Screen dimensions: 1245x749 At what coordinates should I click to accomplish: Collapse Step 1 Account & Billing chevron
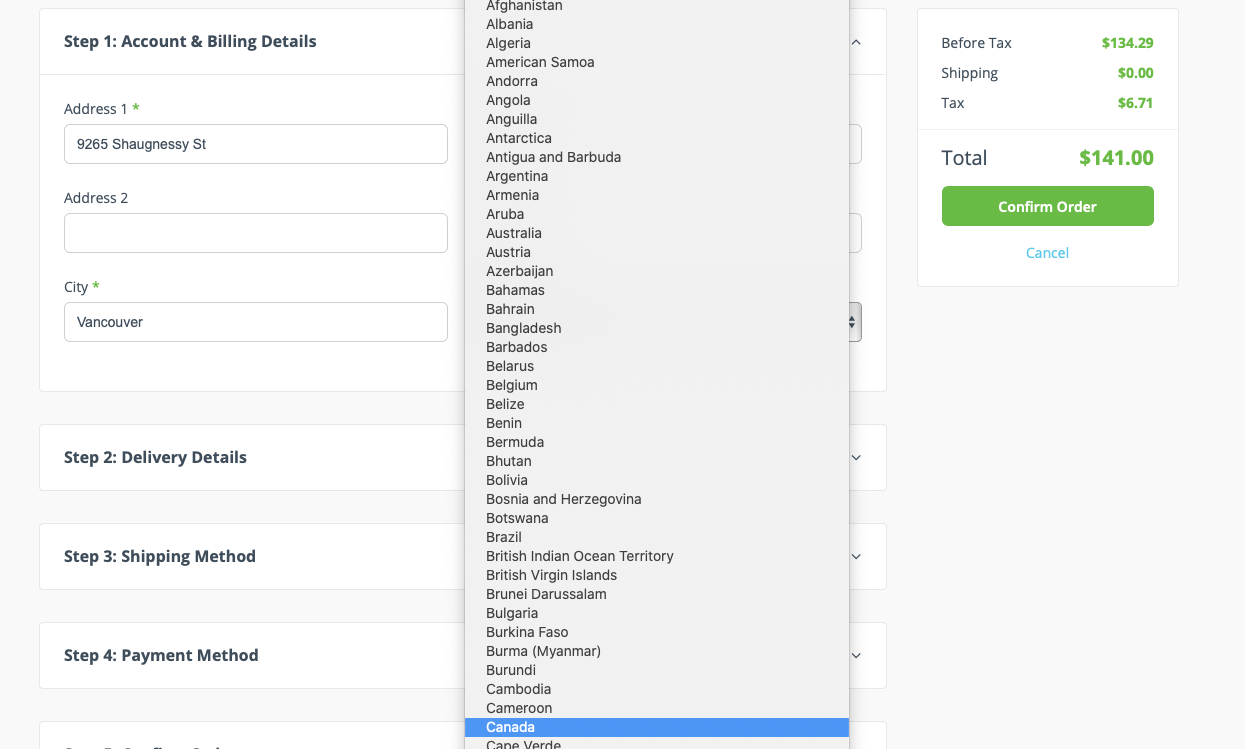click(x=856, y=42)
